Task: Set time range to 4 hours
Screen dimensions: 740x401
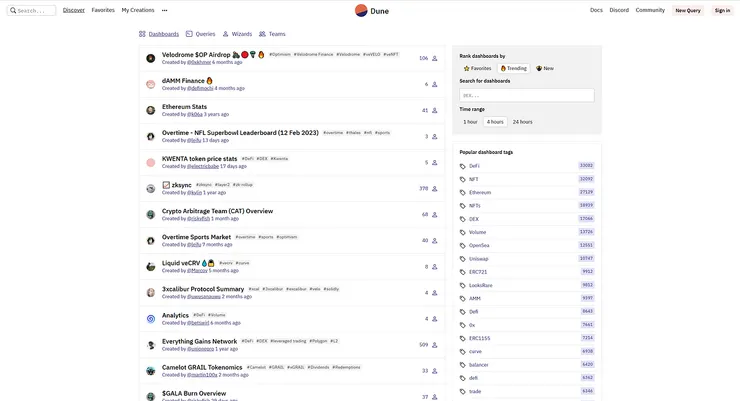Action: pyautogui.click(x=495, y=122)
